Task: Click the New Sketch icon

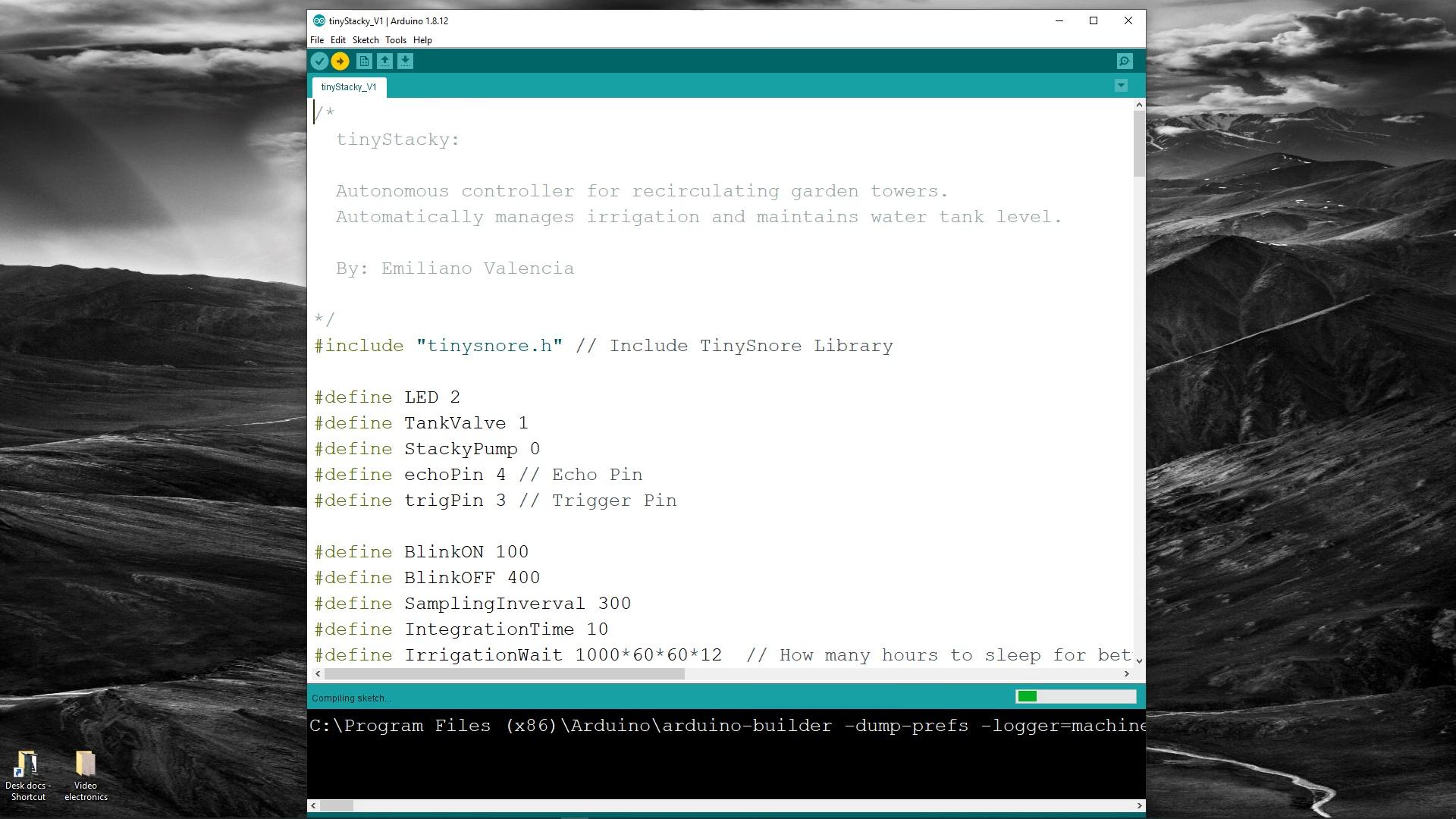Action: click(363, 61)
